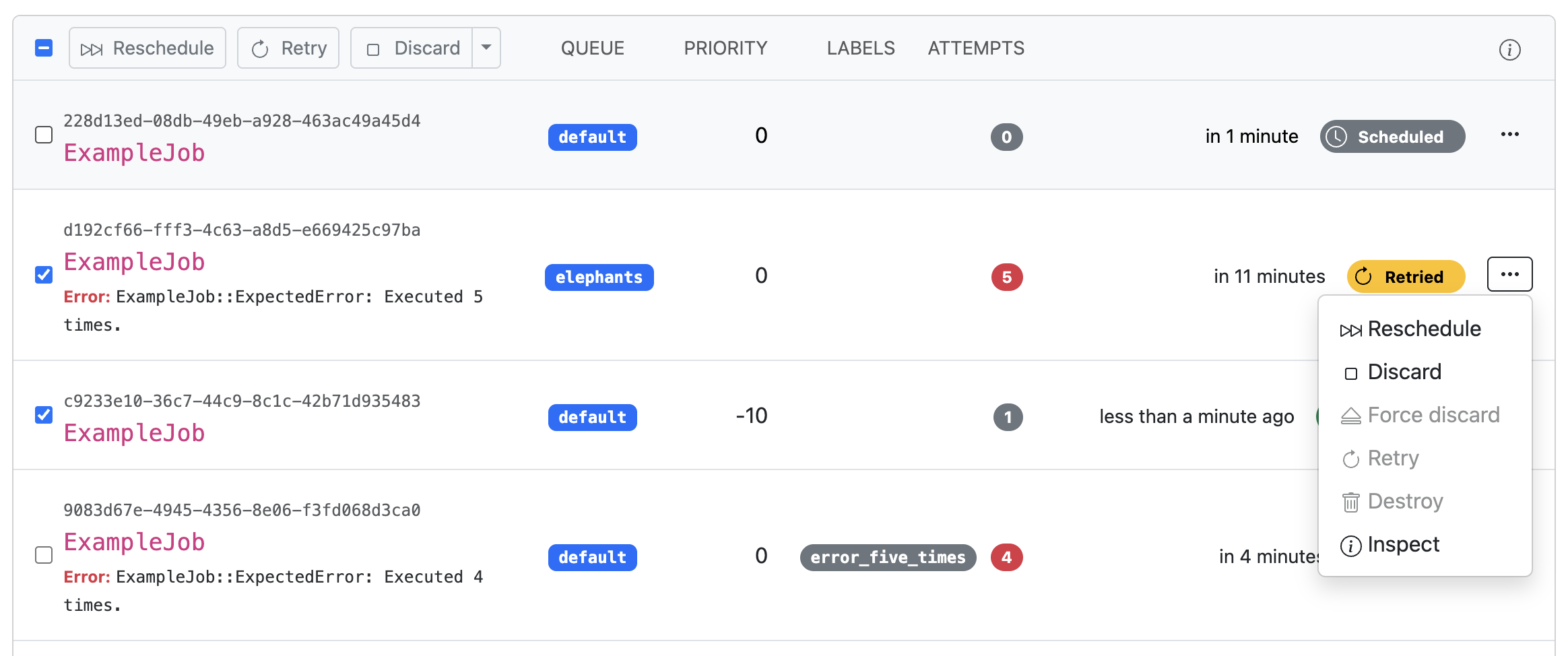The width and height of the screenshot is (1568, 656).
Task: Click the yellow Retried status badge
Action: [x=1406, y=276]
